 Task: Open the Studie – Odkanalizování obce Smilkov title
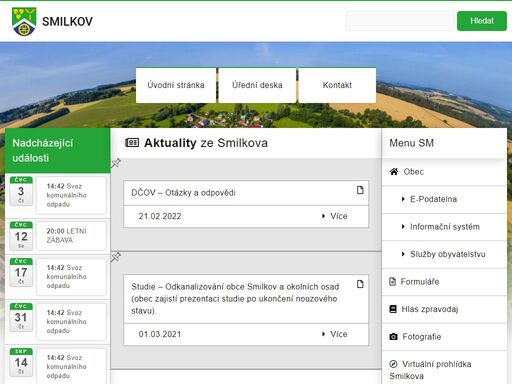235,299
